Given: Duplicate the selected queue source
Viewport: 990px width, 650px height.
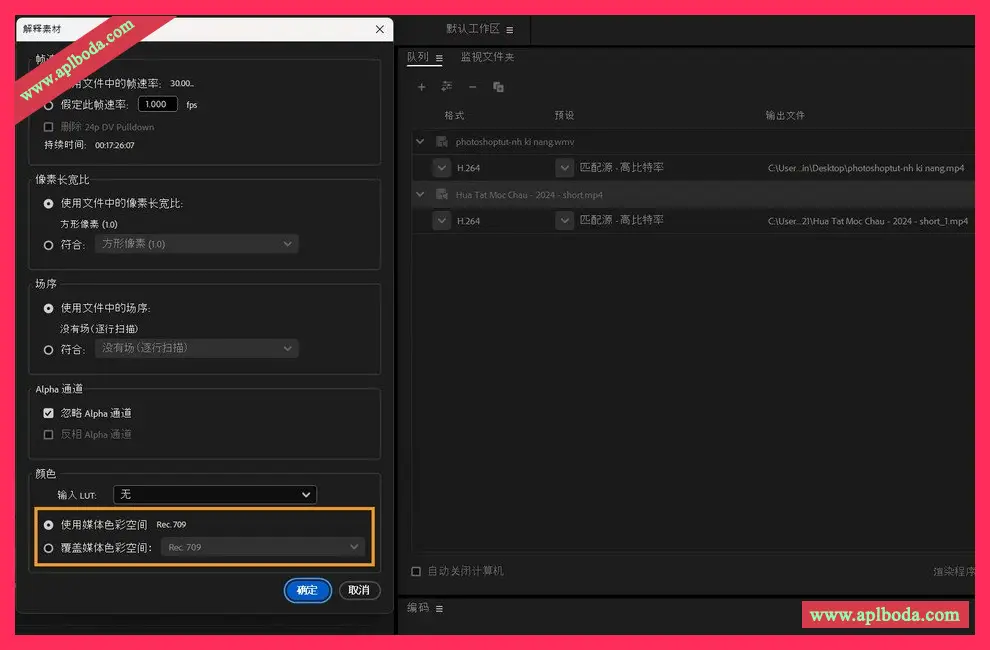Looking at the screenshot, I should [x=497, y=88].
